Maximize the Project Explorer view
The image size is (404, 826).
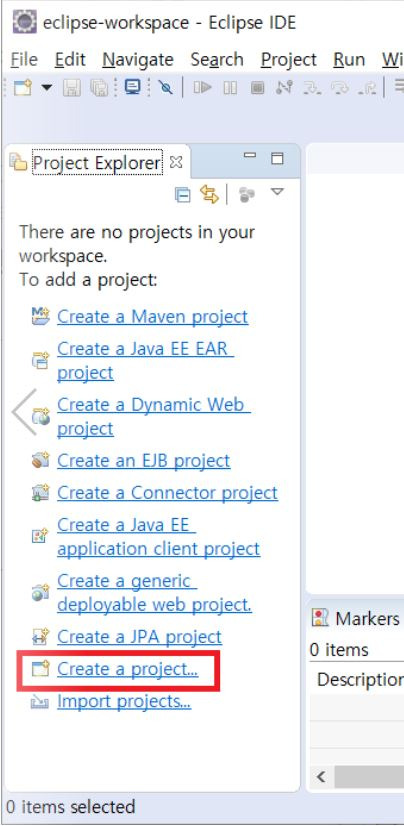tap(277, 158)
